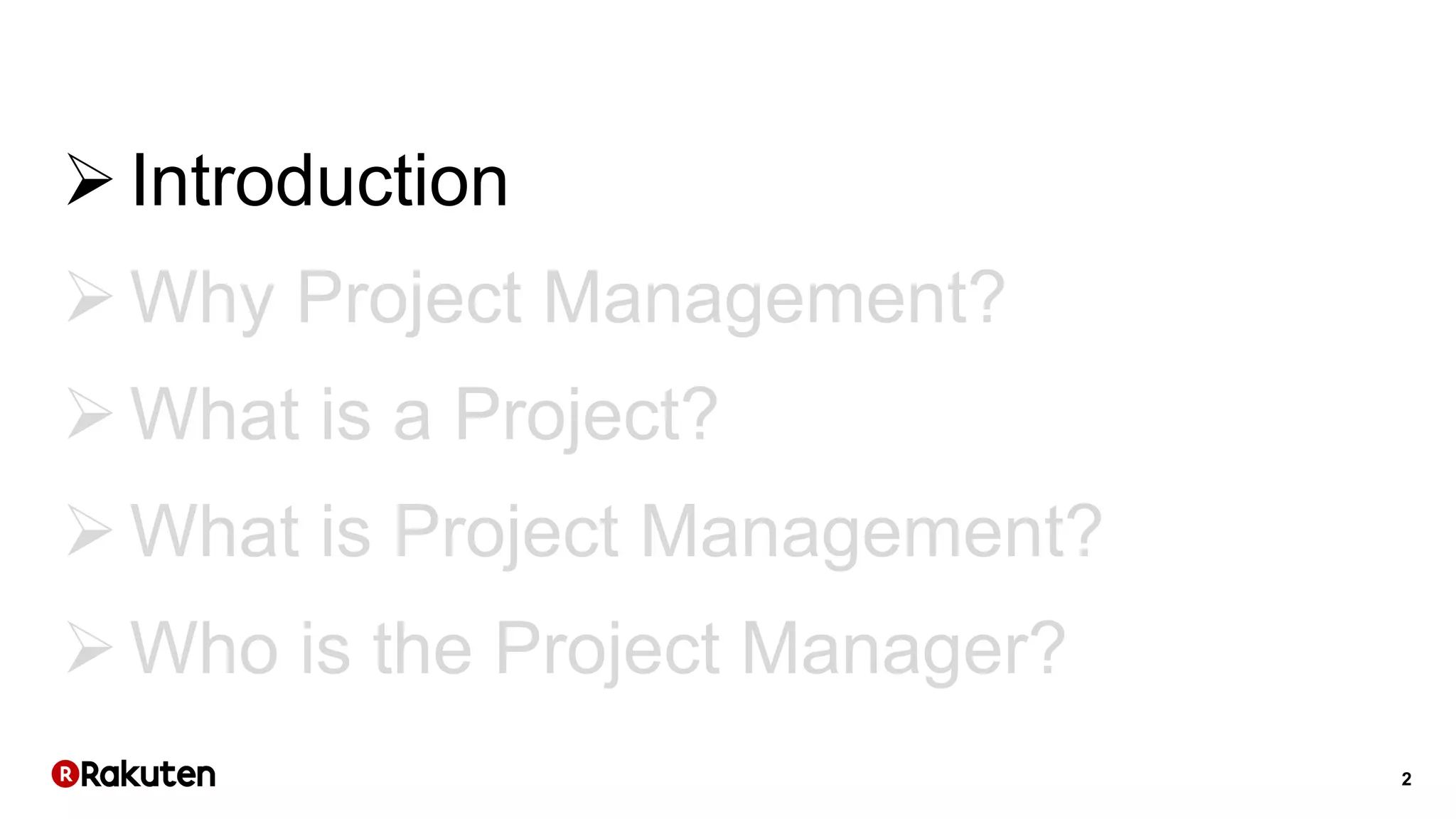
Task: Select the Why Project Management? line
Action: click(567, 299)
